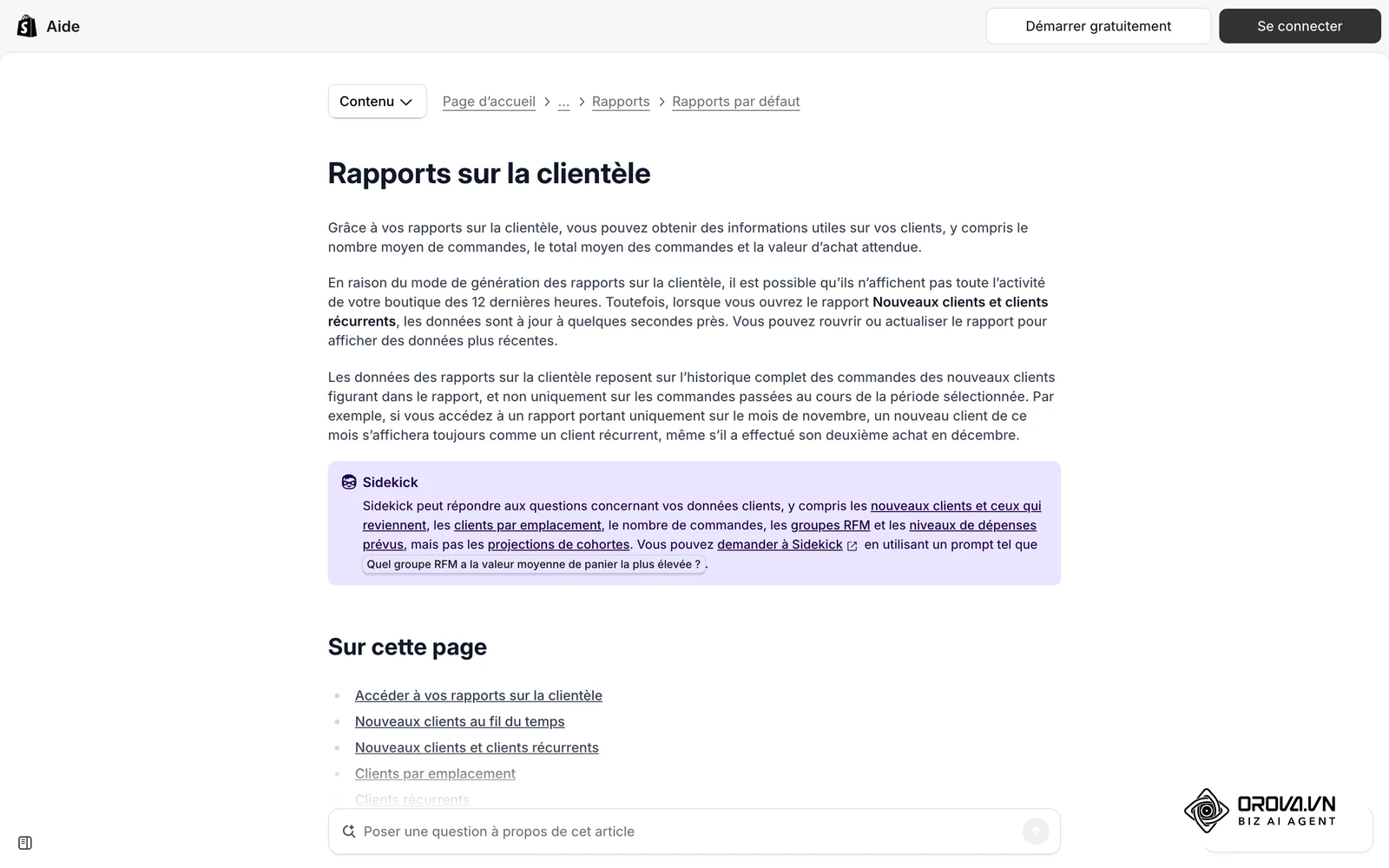Viewport: 1389px width, 868px height.
Task: Open the Rapports par défaut breadcrumb
Action: pos(736,102)
